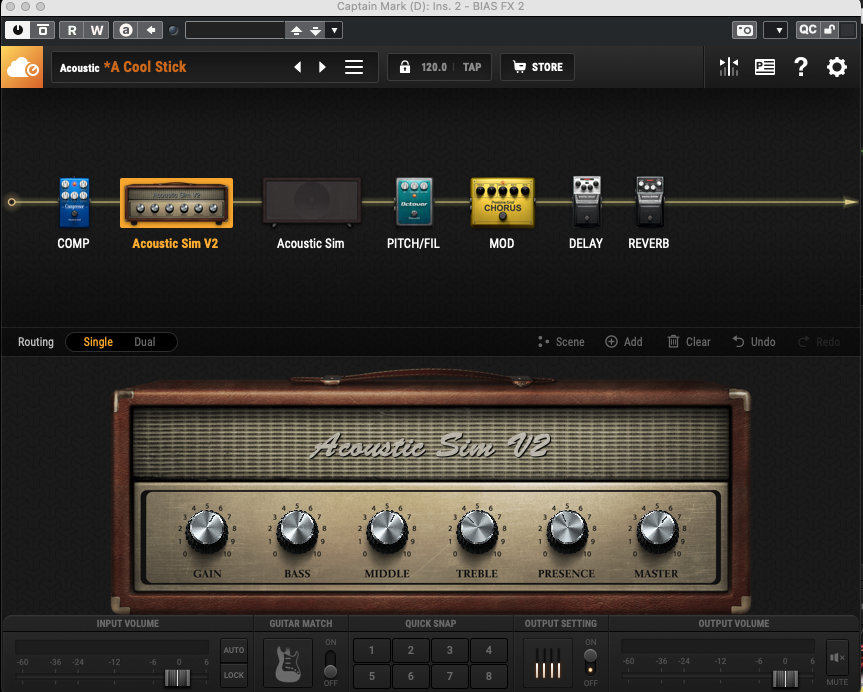
Task: Click the plugin A/B compare button
Action: (x=42, y=30)
